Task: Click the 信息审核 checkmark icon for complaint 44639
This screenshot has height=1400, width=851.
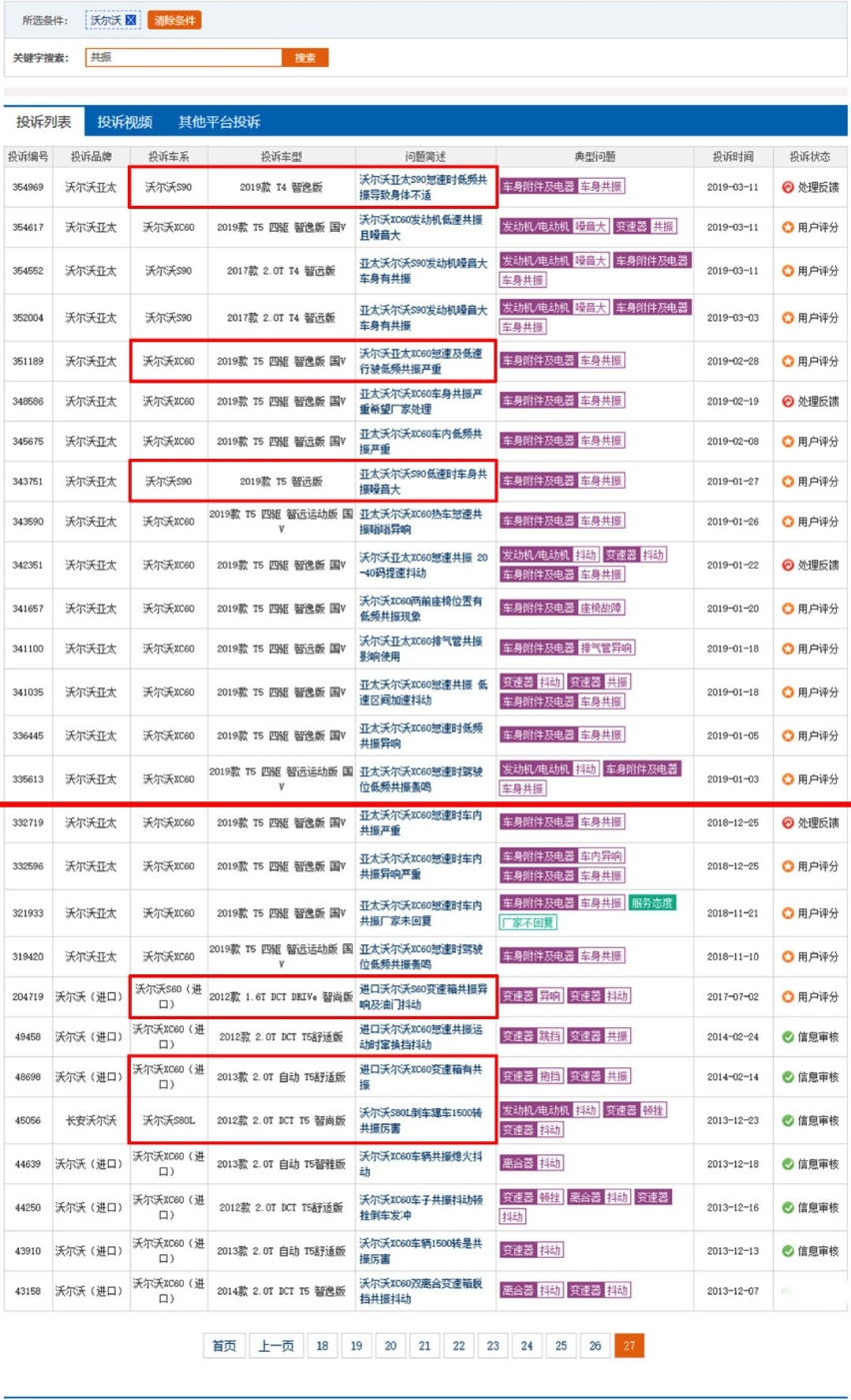Action: 787,1163
